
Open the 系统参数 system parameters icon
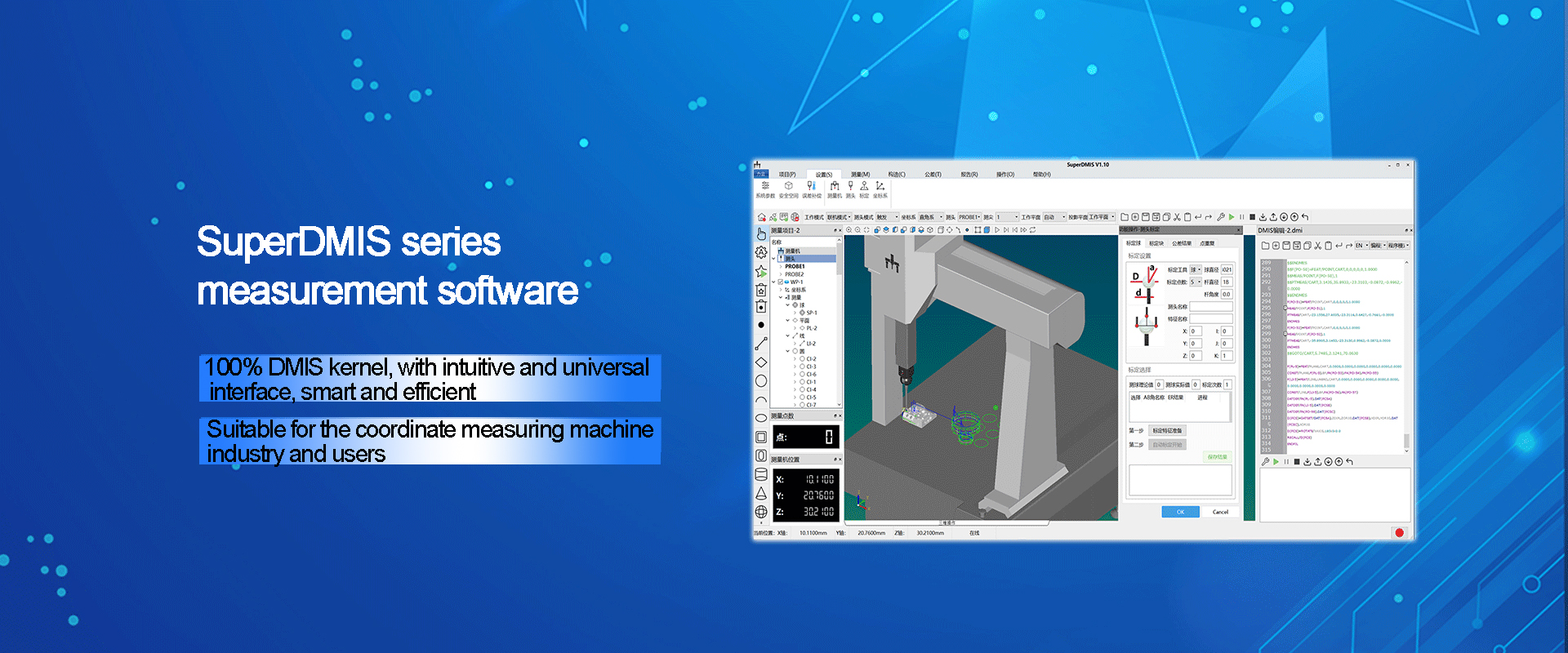point(765,189)
